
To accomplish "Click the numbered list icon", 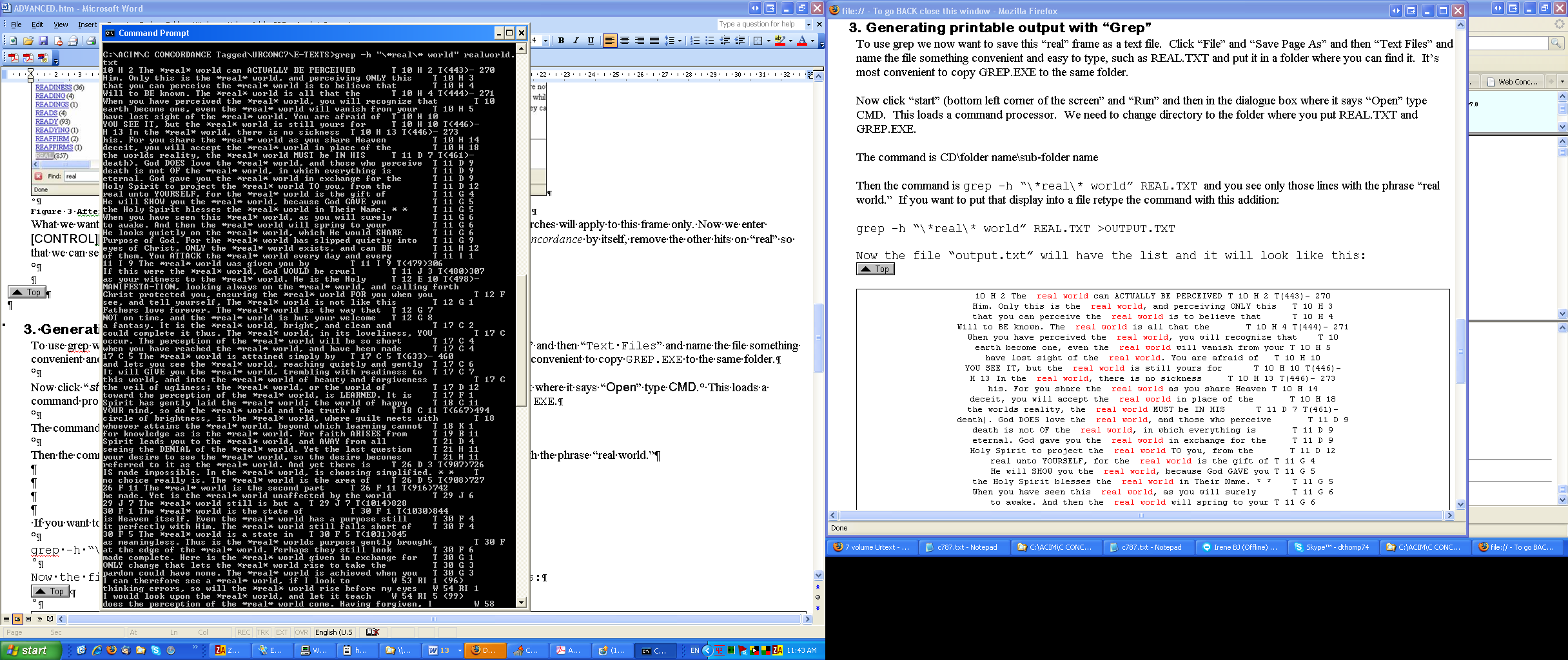I will pos(694,41).
